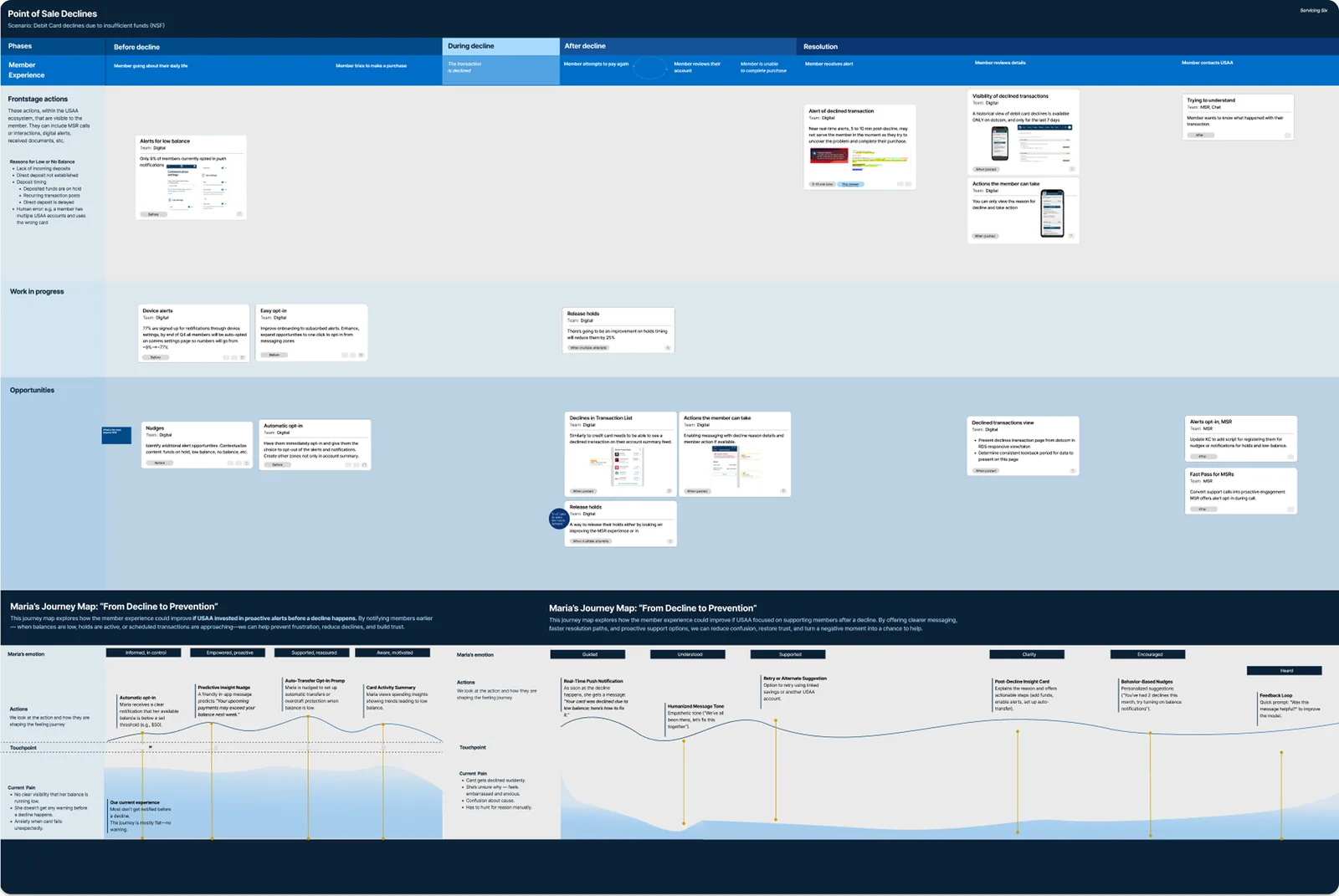Click the 'Encouraged' emotion label
The image size is (1339, 896).
coord(1150,654)
